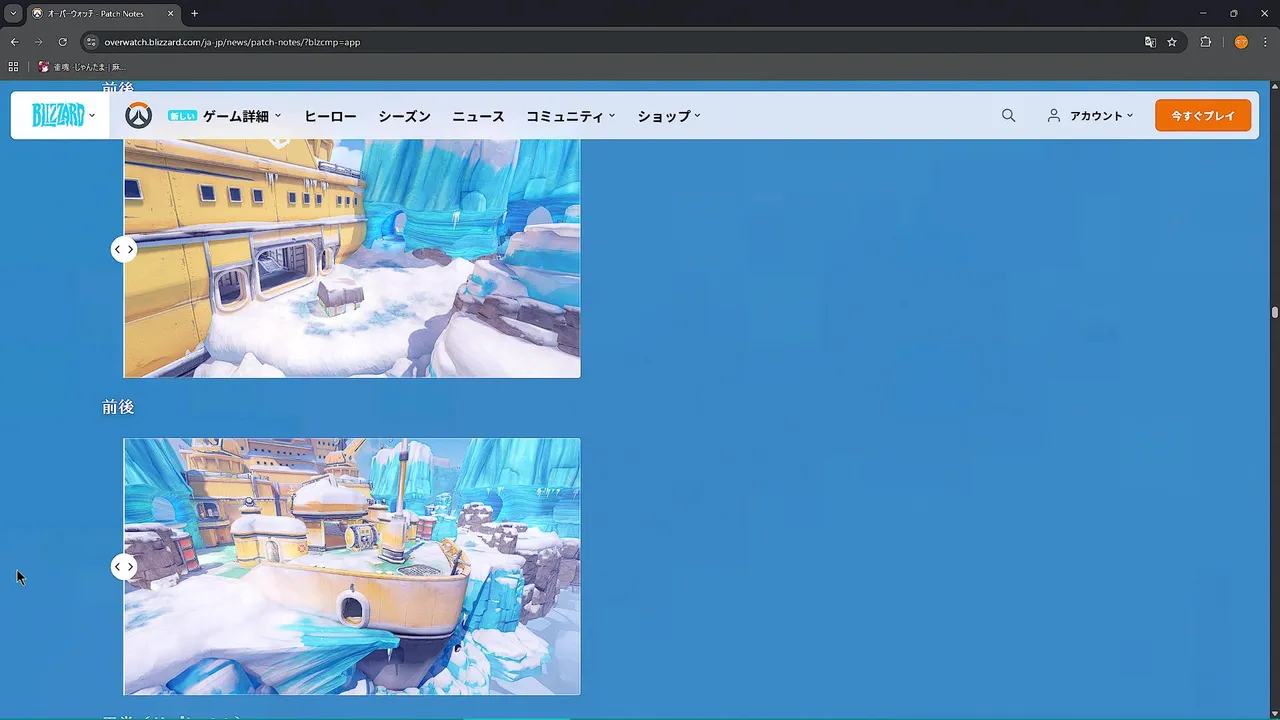Select the Patch Notes browser tab

tap(102, 14)
